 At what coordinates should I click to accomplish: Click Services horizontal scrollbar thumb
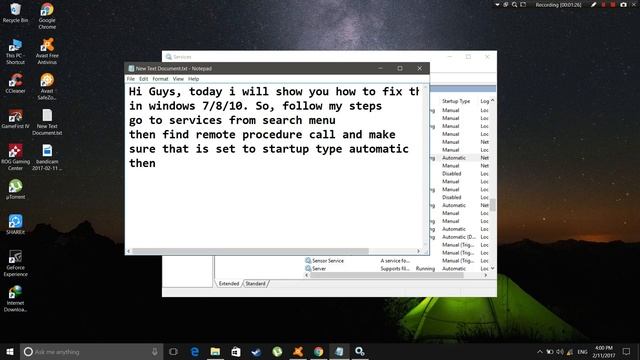[x=387, y=275]
